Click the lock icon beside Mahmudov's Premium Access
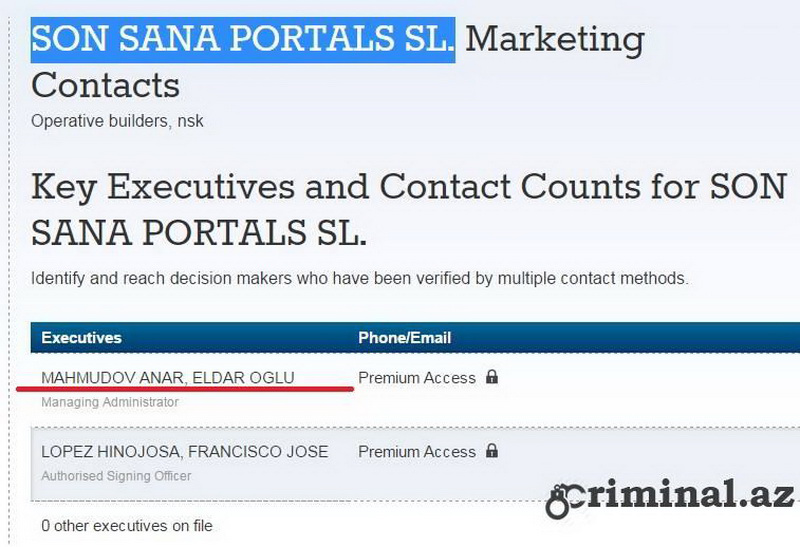The width and height of the screenshot is (800, 547). (x=492, y=377)
